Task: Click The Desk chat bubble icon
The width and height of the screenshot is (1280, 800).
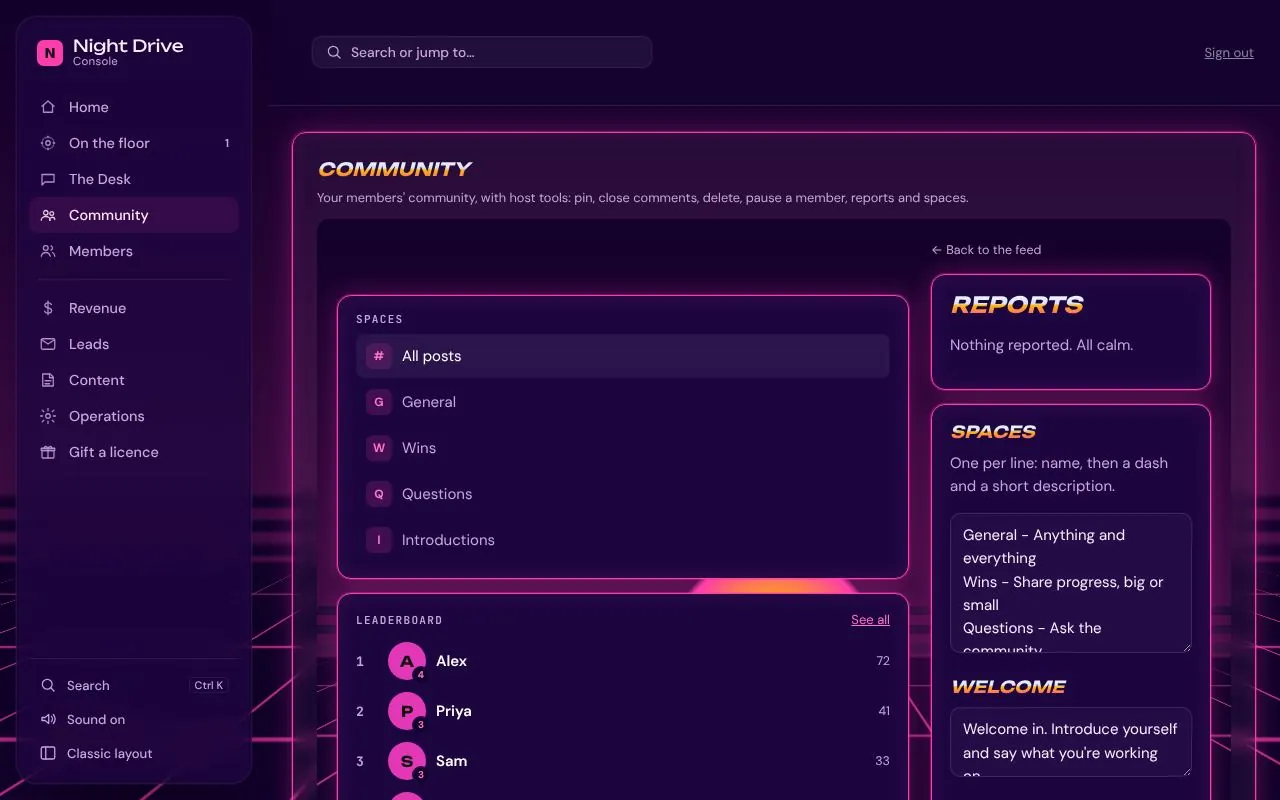Action: click(x=48, y=179)
